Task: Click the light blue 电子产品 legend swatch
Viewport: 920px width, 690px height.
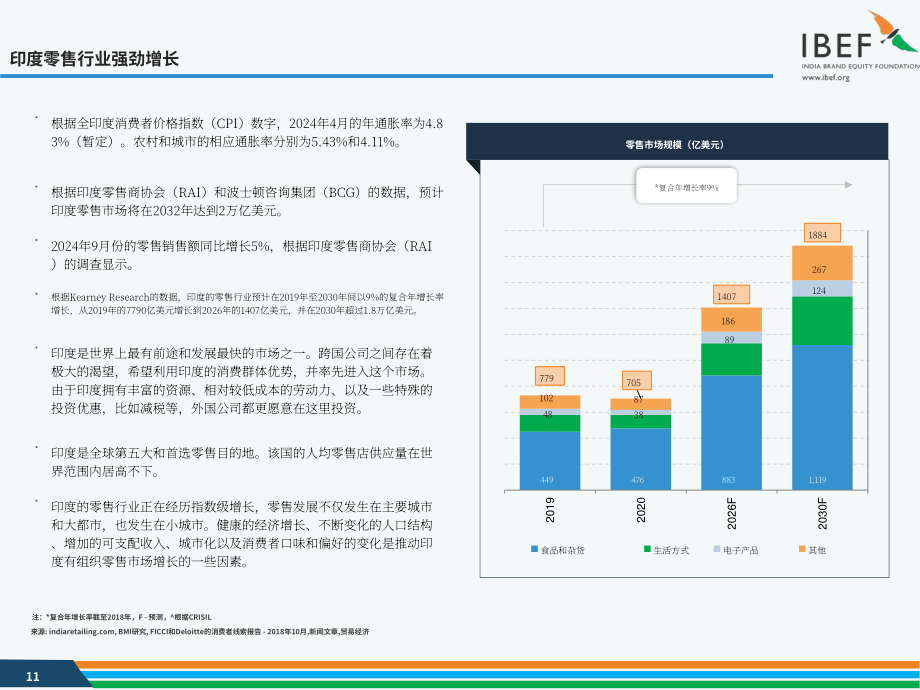Action: click(x=716, y=549)
